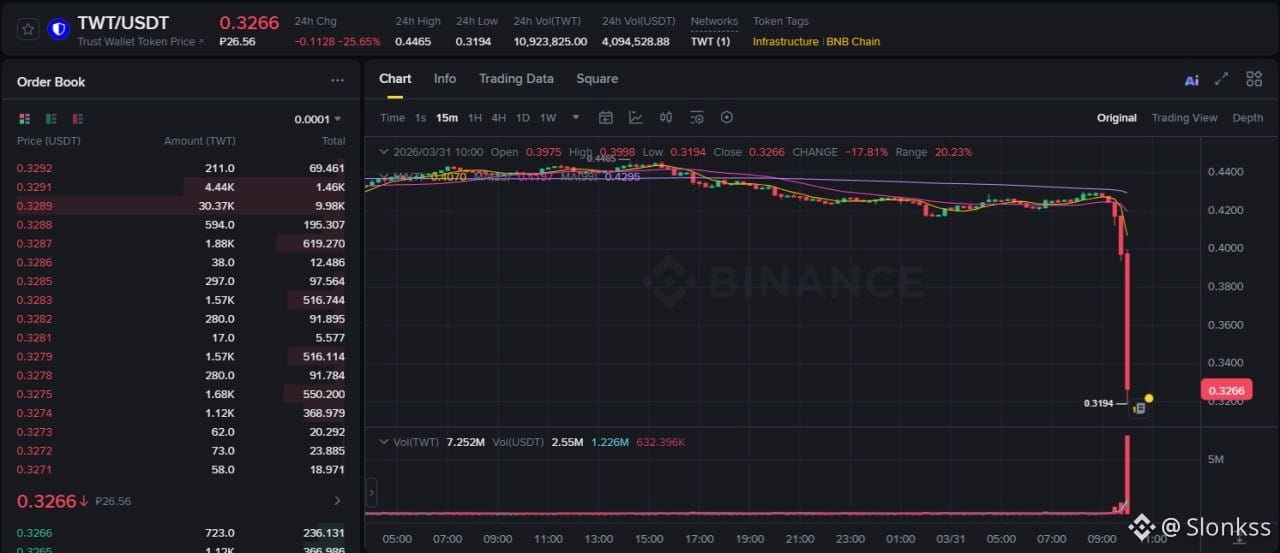
Task: Click the Infrastructure token tag
Action: 785,42
